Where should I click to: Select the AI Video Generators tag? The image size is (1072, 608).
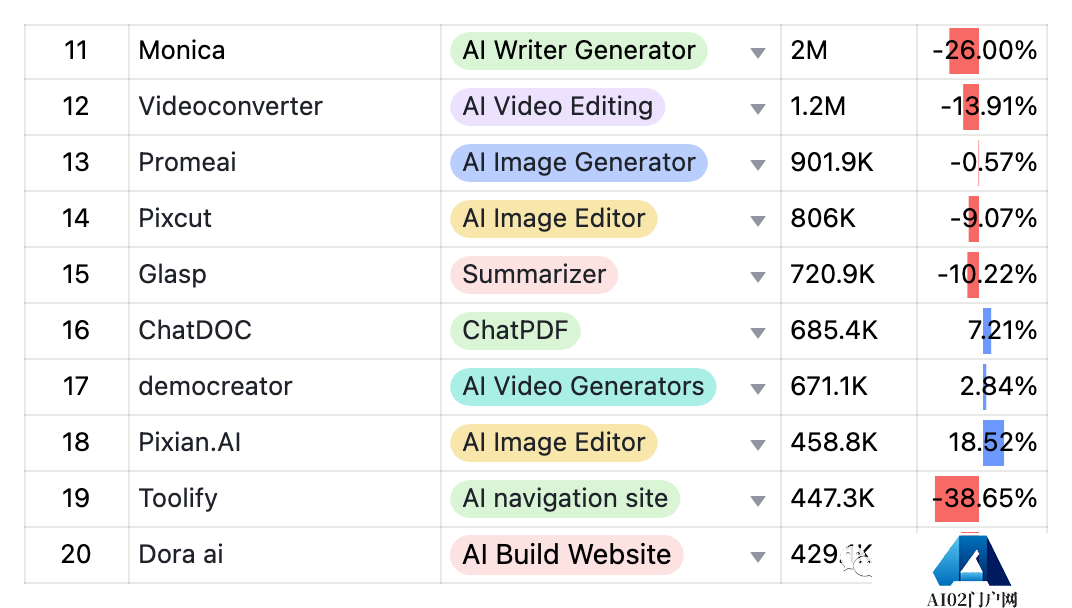pos(582,387)
